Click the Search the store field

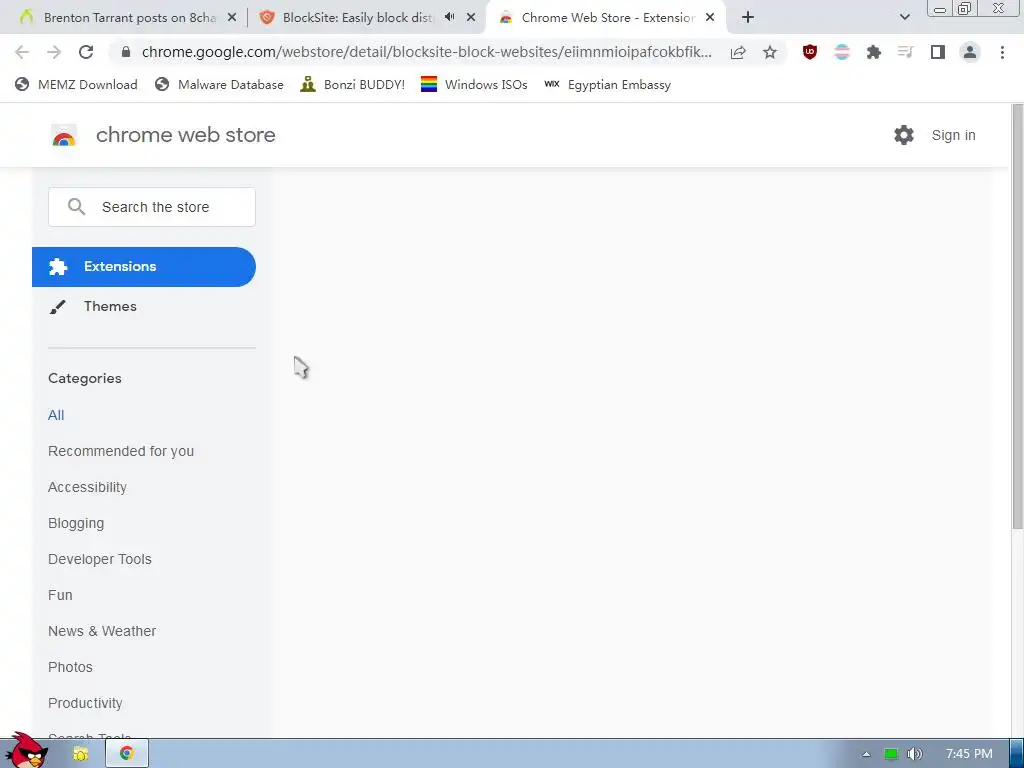(x=152, y=207)
